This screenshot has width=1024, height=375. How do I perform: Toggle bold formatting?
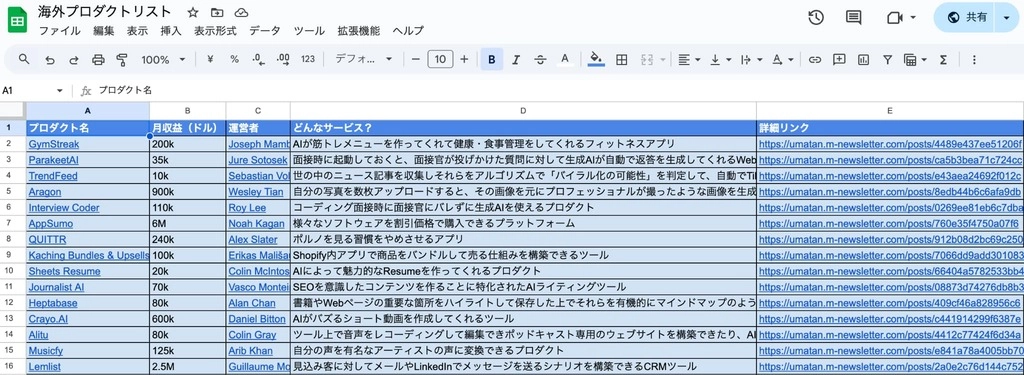(x=492, y=59)
